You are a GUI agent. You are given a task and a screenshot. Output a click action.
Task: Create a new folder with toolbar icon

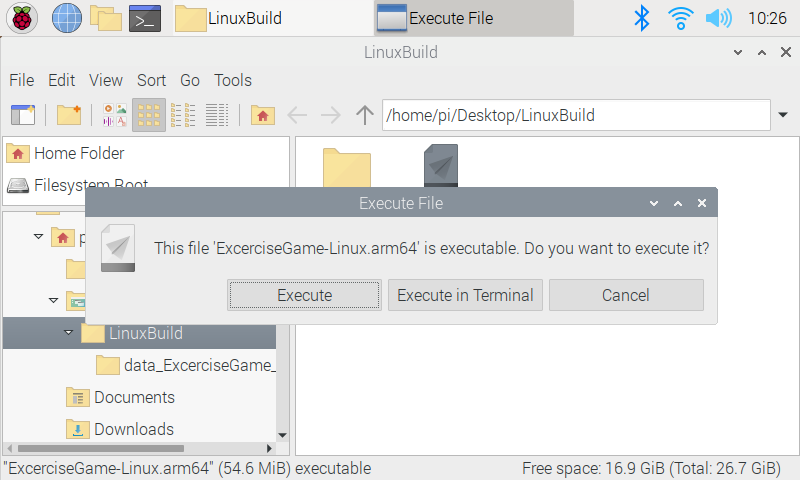point(69,115)
